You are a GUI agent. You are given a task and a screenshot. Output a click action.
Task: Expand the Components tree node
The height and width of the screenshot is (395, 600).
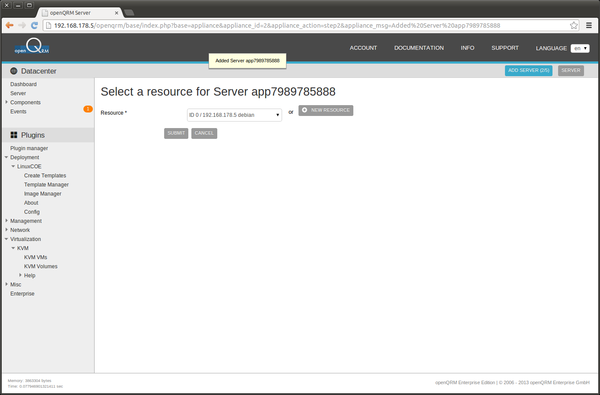(7, 102)
